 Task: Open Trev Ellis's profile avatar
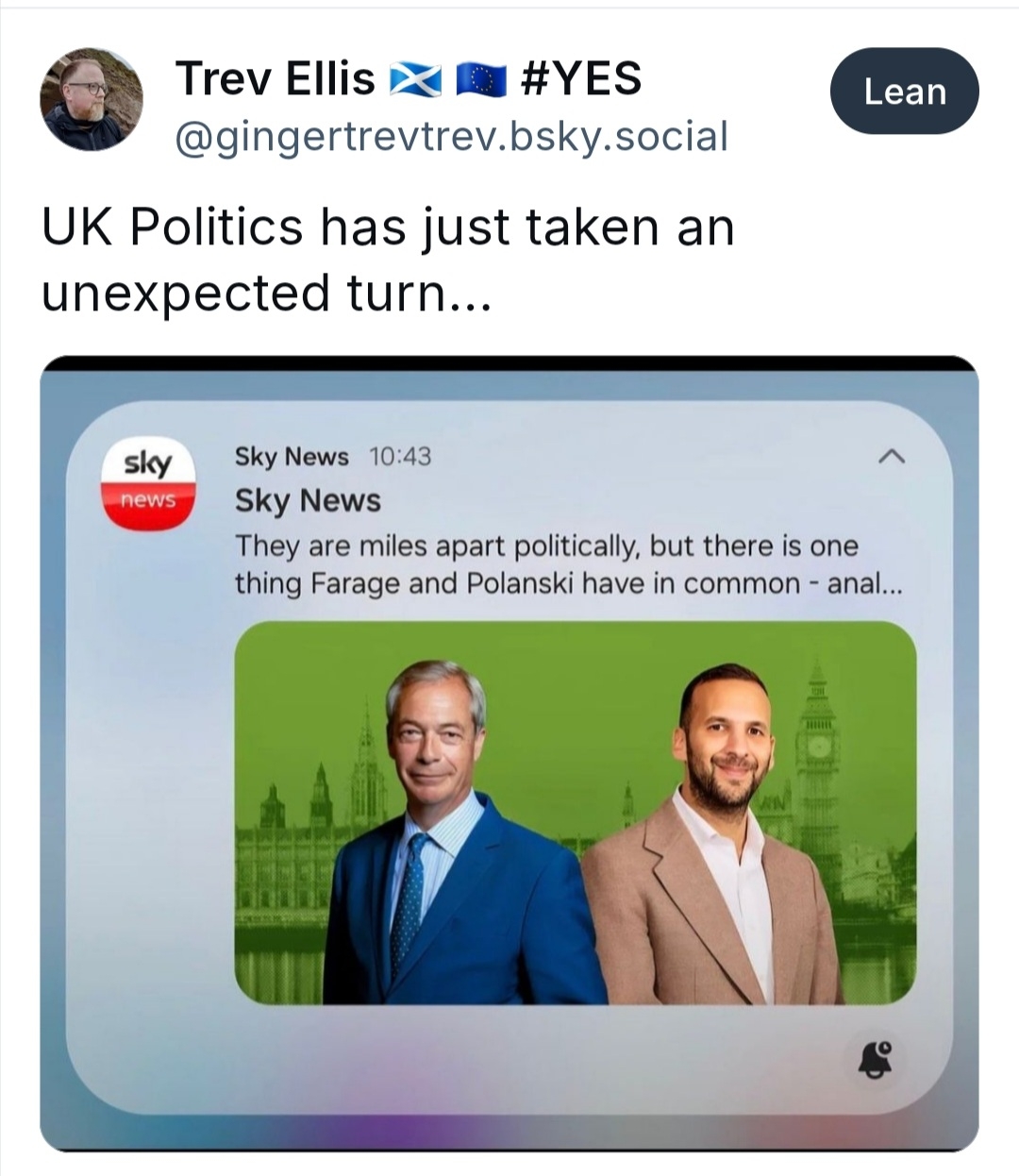click(91, 99)
